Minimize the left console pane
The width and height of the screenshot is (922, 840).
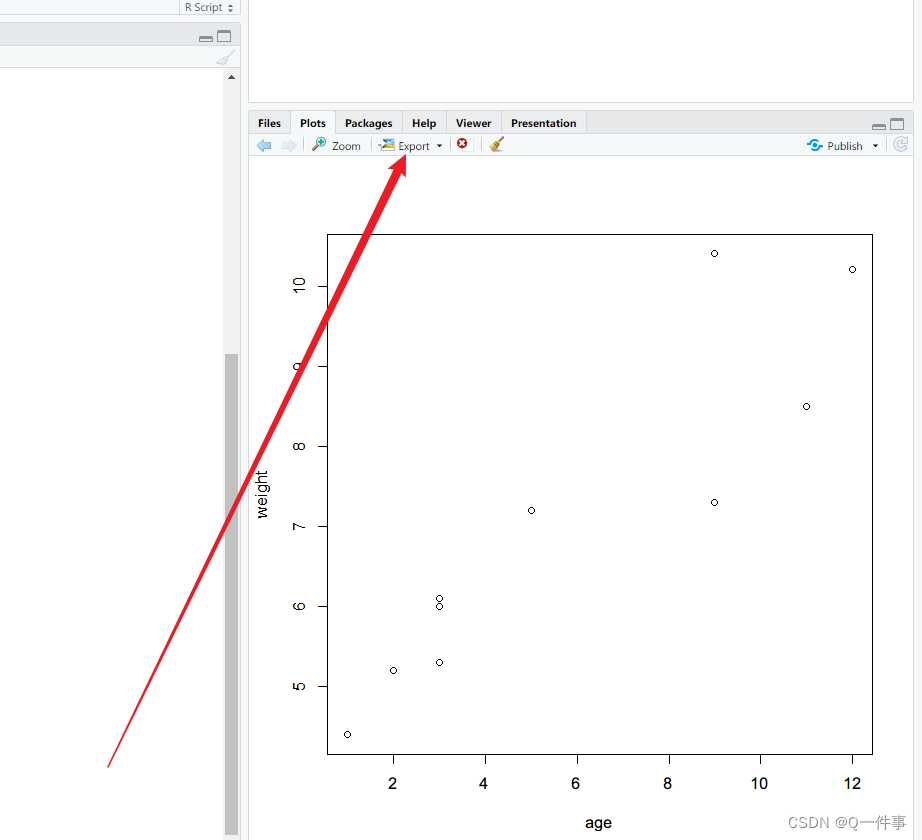click(206, 39)
